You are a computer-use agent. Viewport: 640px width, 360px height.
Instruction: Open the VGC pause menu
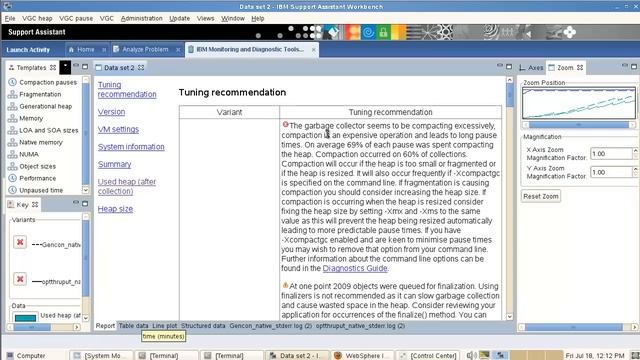pos(76,18)
